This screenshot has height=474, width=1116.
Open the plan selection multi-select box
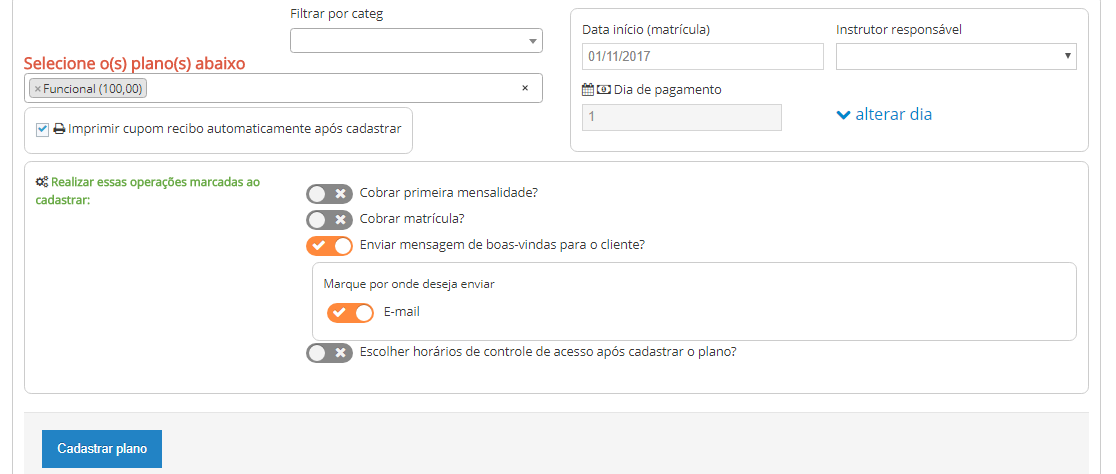click(330, 89)
